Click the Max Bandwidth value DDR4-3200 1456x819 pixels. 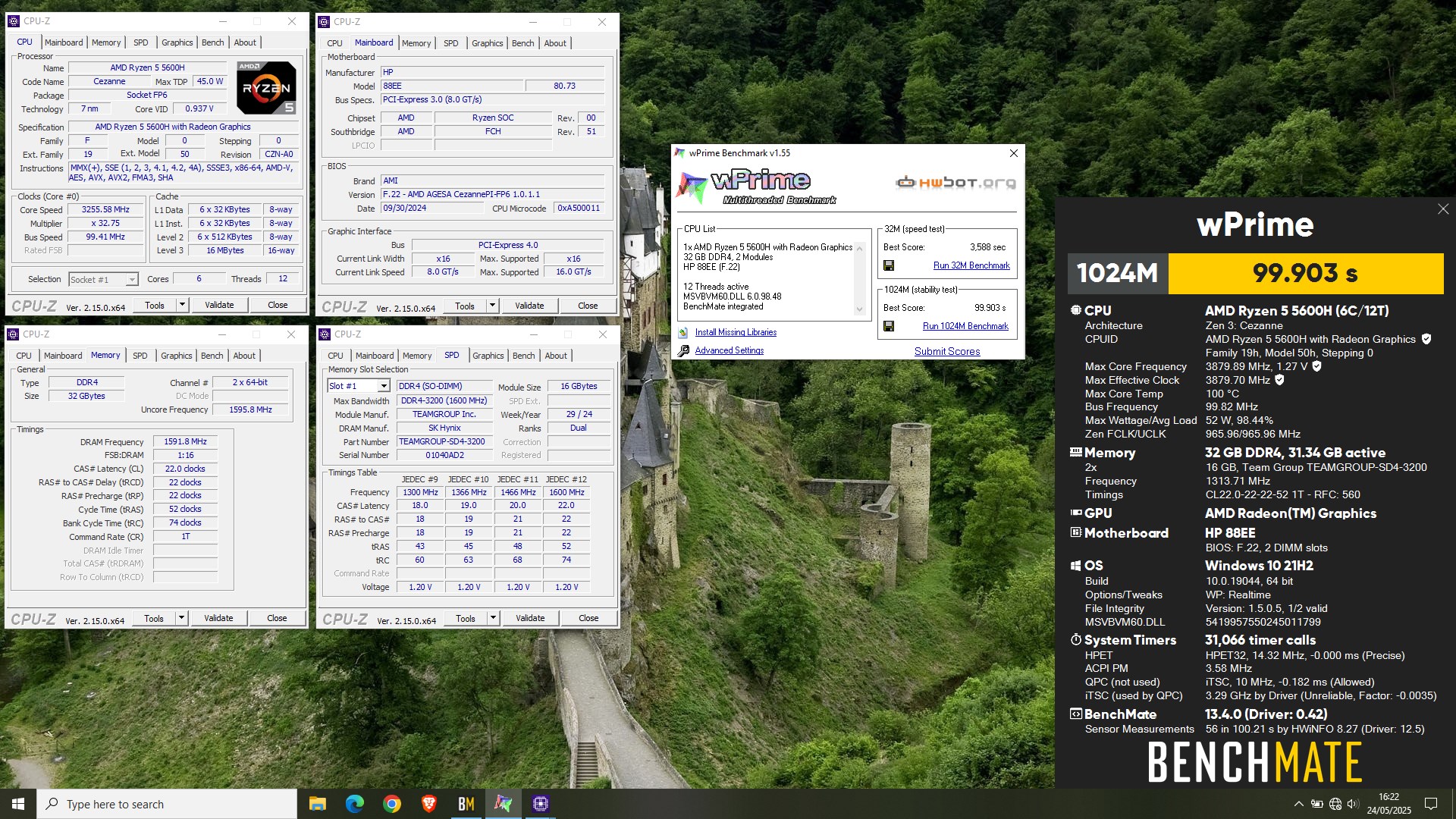(444, 400)
